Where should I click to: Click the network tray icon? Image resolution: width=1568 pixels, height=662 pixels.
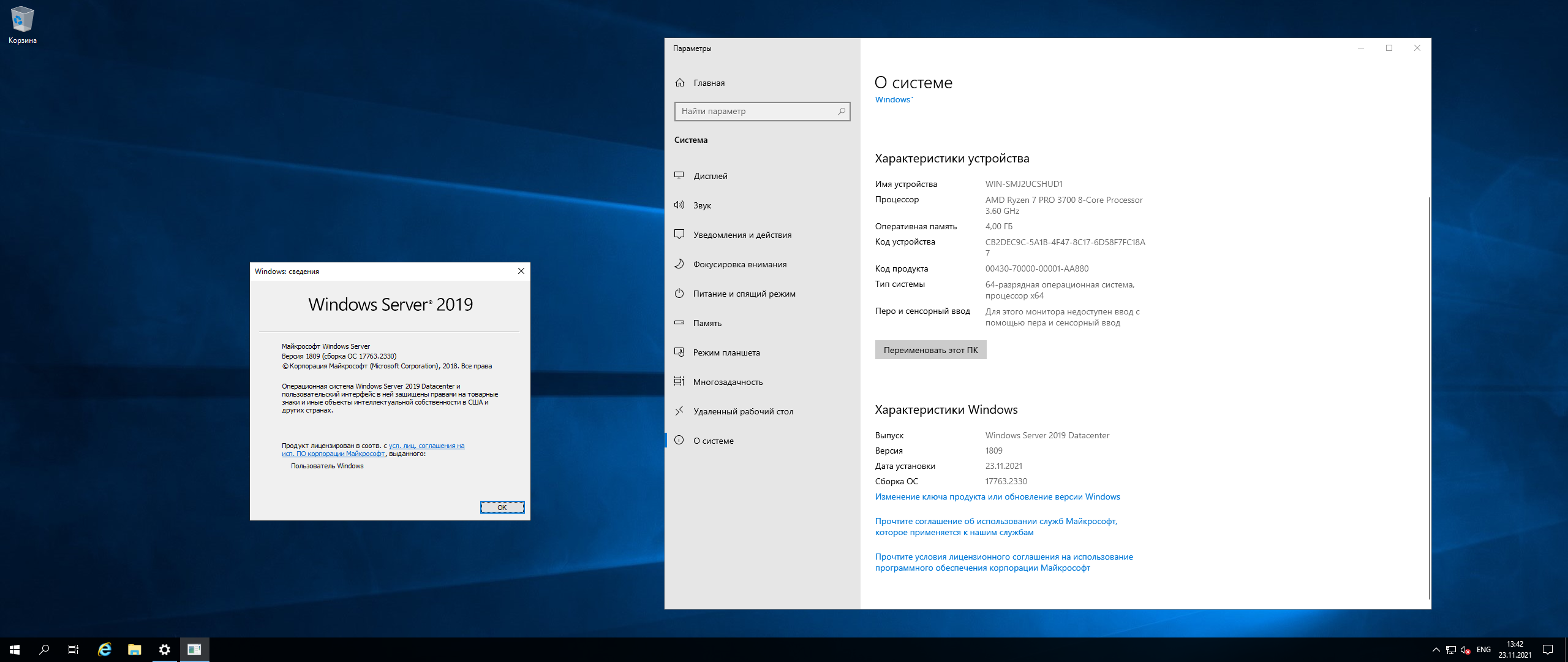[1451, 650]
